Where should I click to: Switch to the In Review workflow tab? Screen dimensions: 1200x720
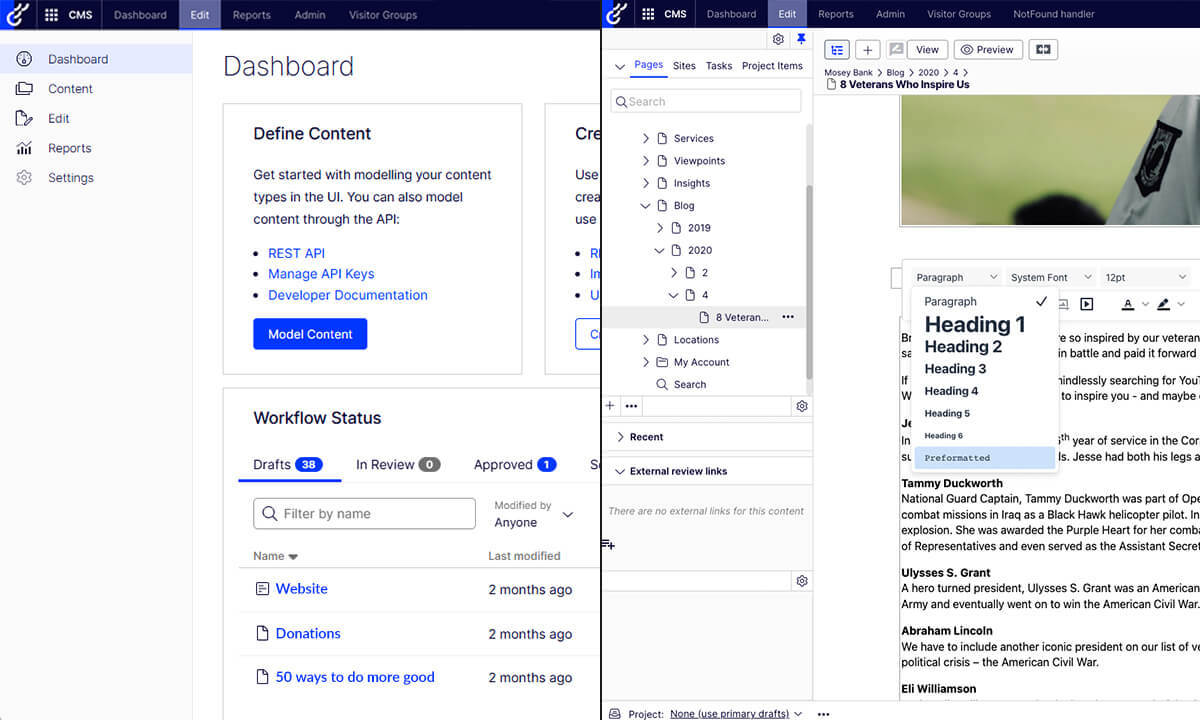coord(398,464)
